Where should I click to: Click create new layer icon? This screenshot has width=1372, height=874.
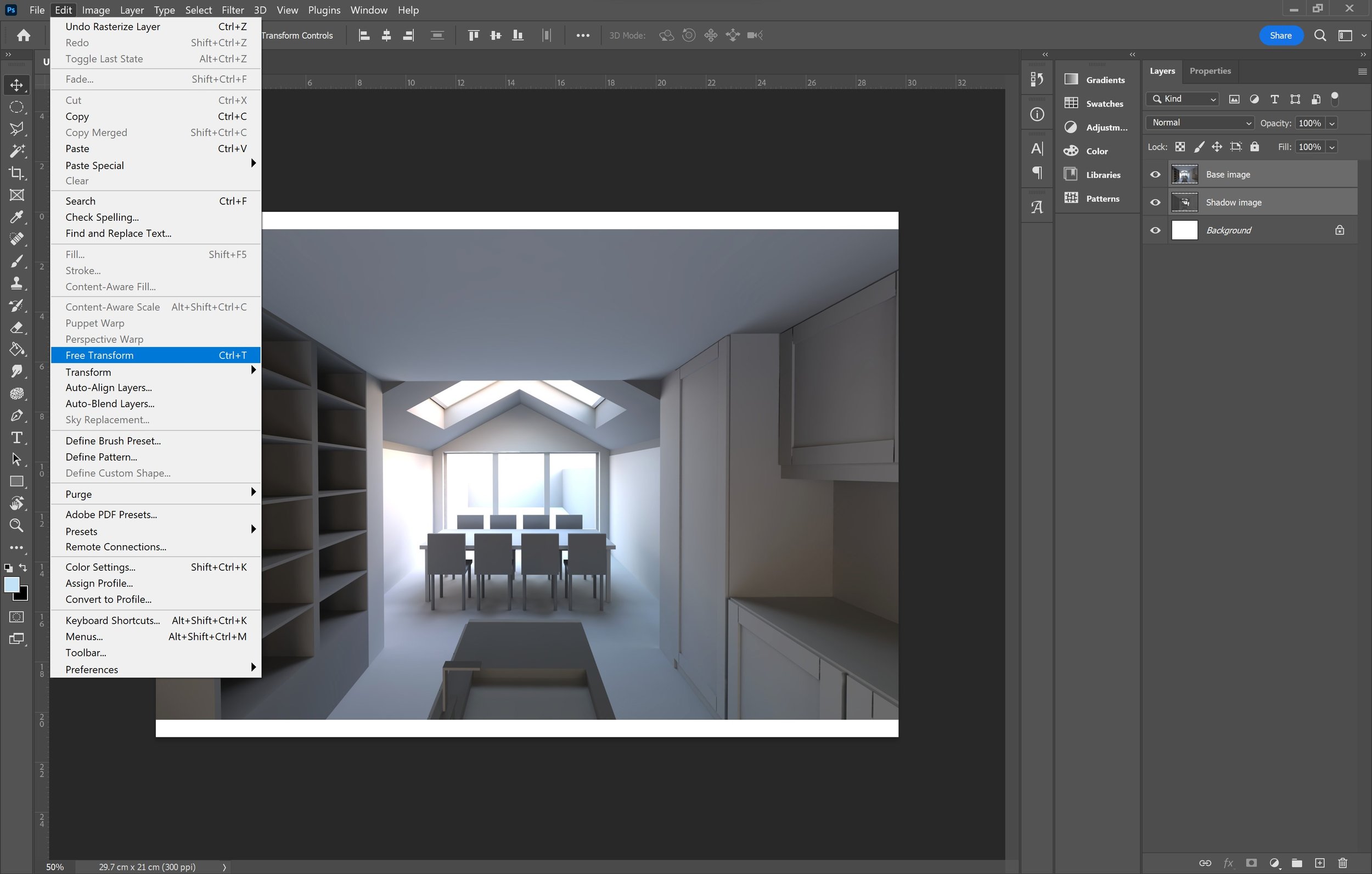point(1319,862)
